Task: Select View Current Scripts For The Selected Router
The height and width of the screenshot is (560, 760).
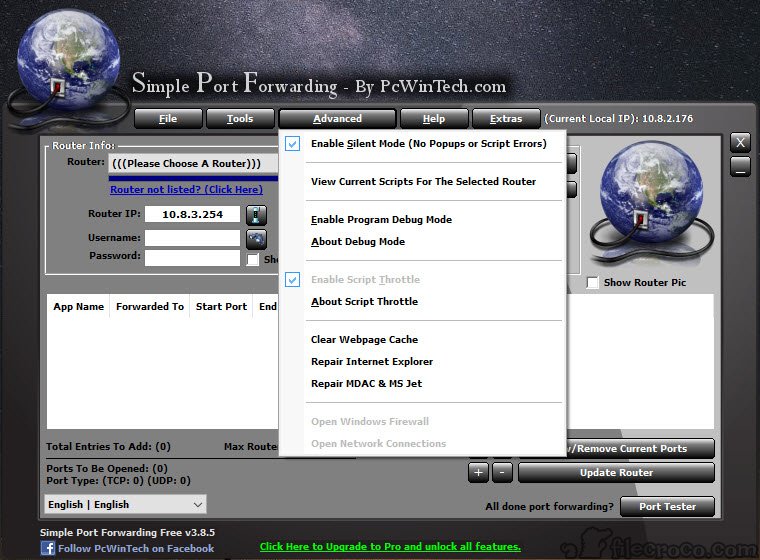Action: (x=423, y=182)
